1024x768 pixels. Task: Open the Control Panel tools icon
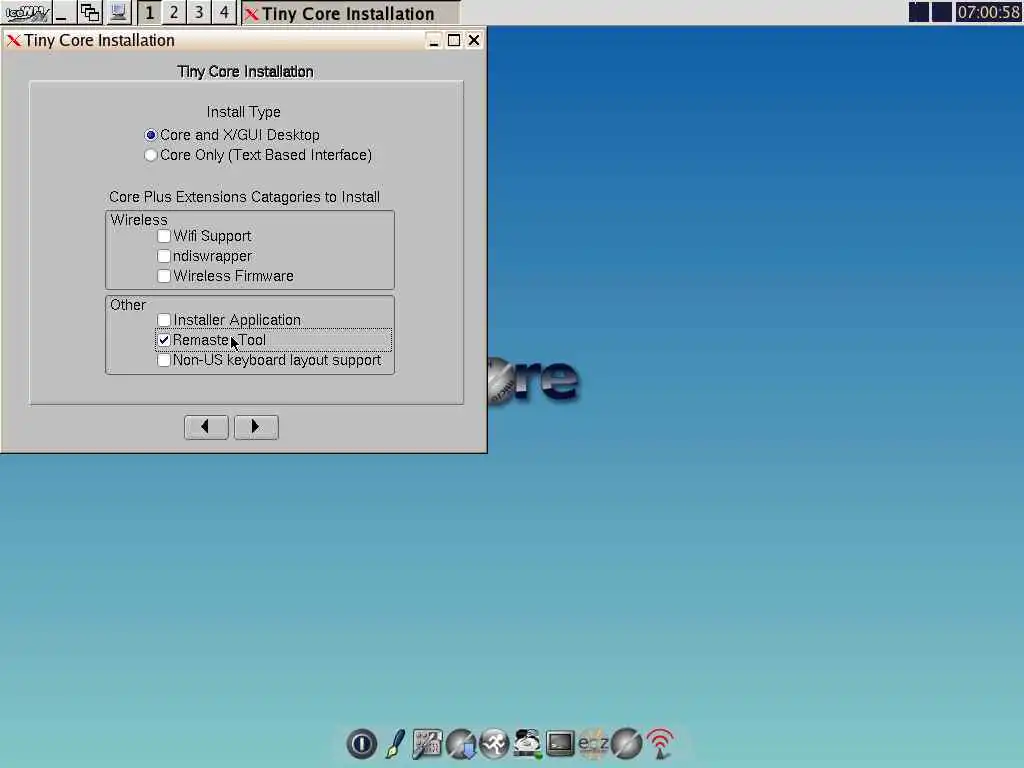(427, 743)
